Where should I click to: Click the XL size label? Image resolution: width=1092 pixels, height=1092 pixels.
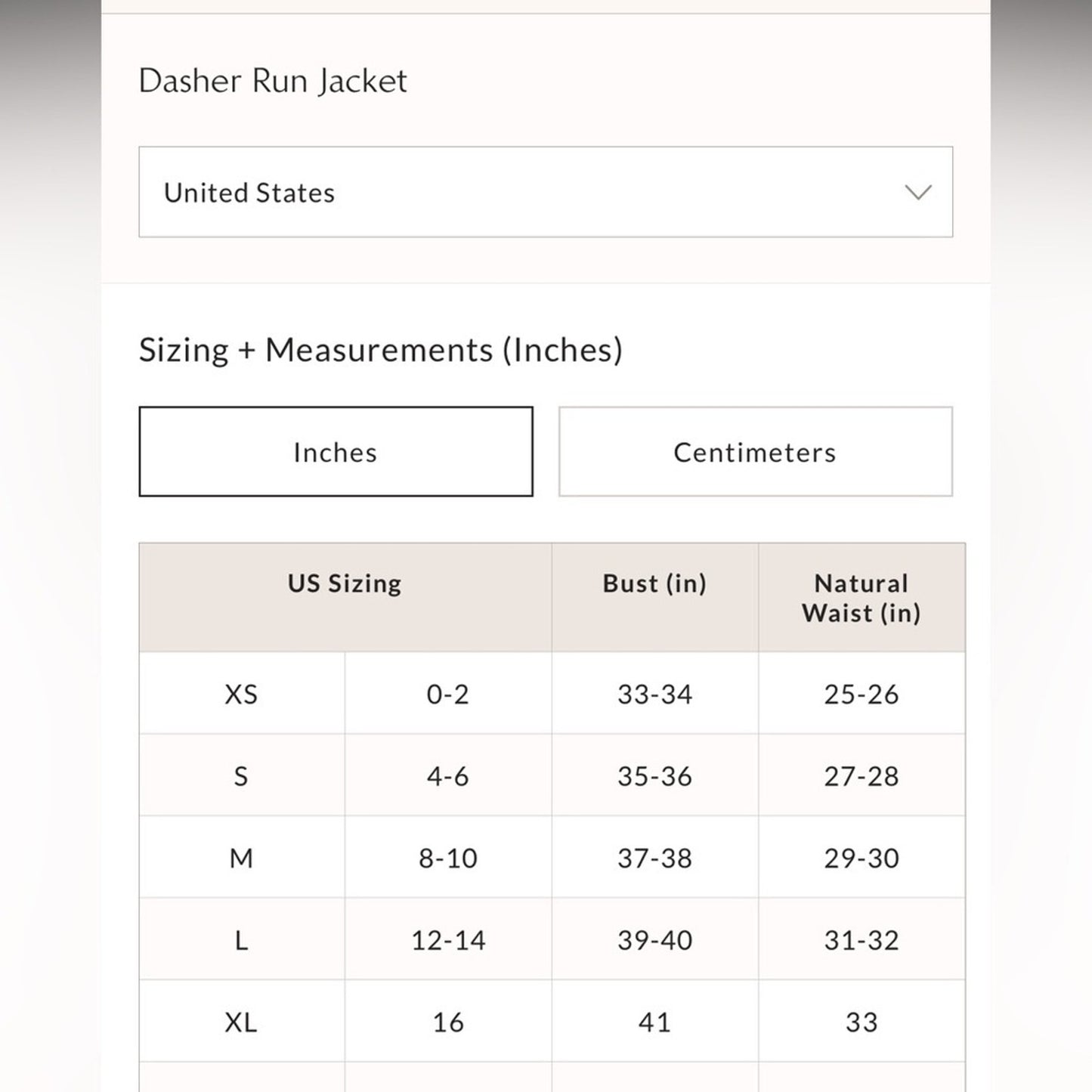pyautogui.click(x=240, y=1022)
